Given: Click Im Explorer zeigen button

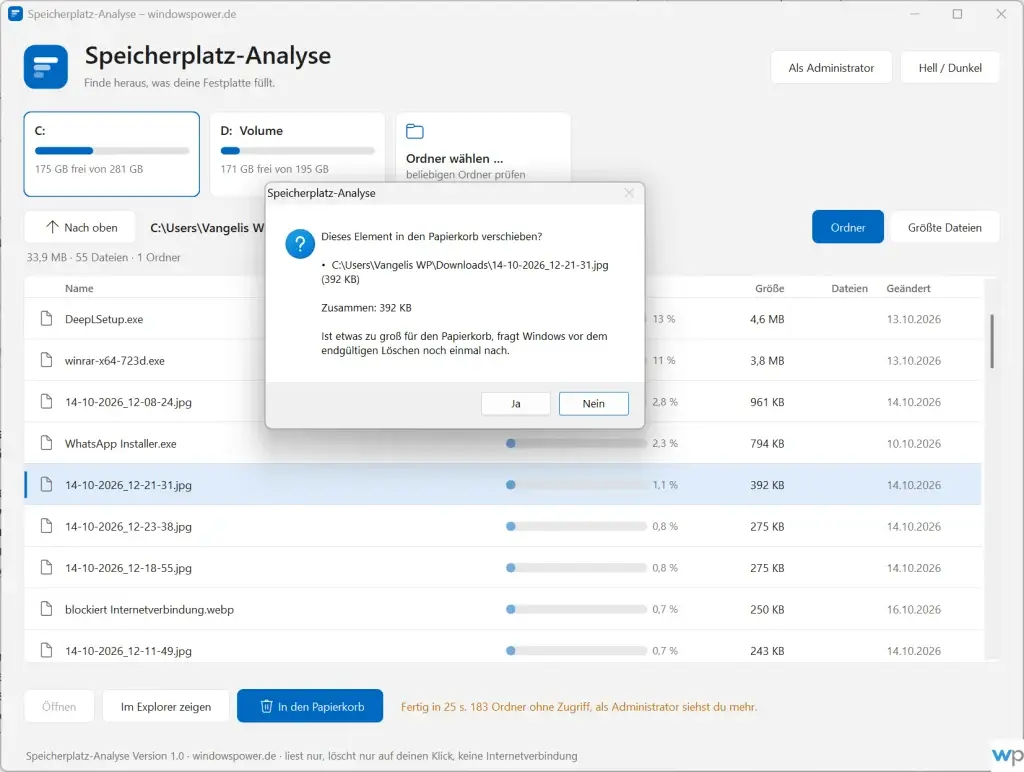Looking at the screenshot, I should tap(165, 707).
